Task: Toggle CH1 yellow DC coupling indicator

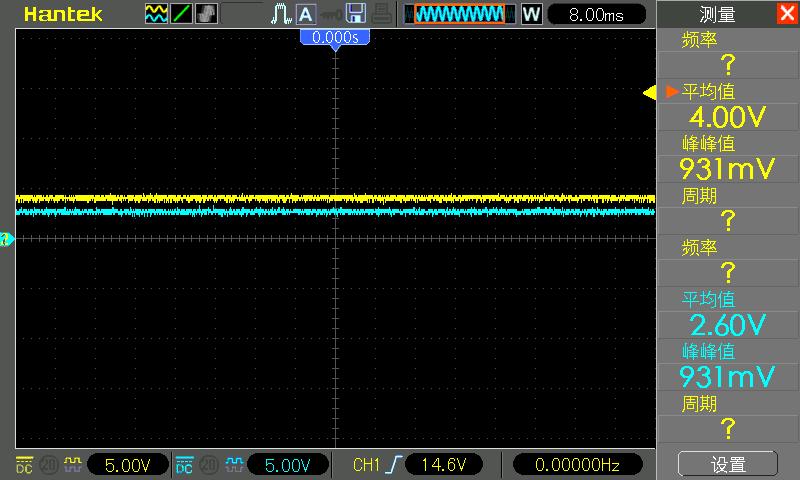Action: (24, 465)
